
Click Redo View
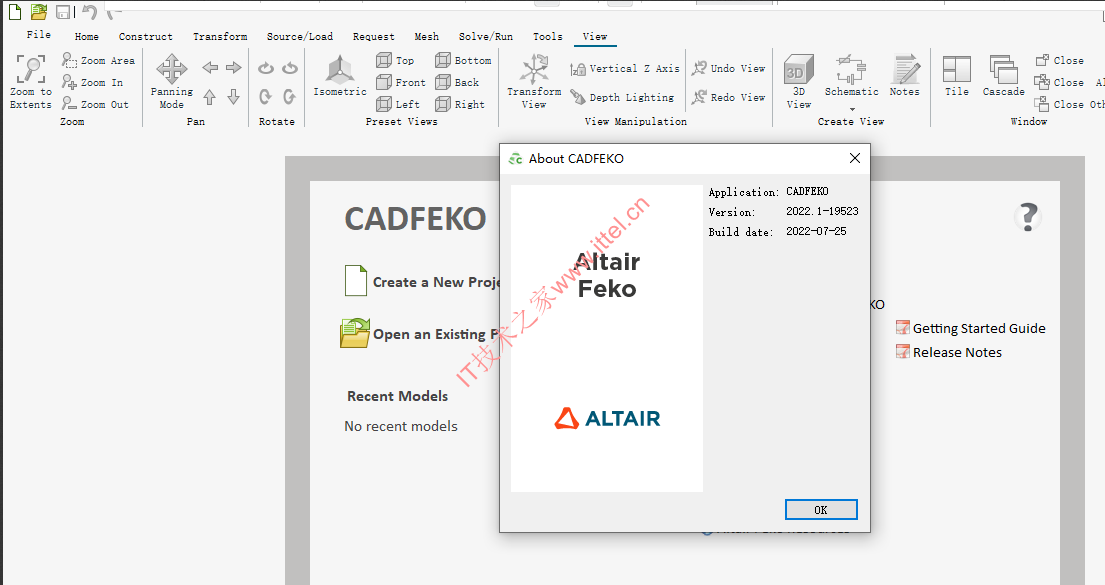(x=729, y=97)
